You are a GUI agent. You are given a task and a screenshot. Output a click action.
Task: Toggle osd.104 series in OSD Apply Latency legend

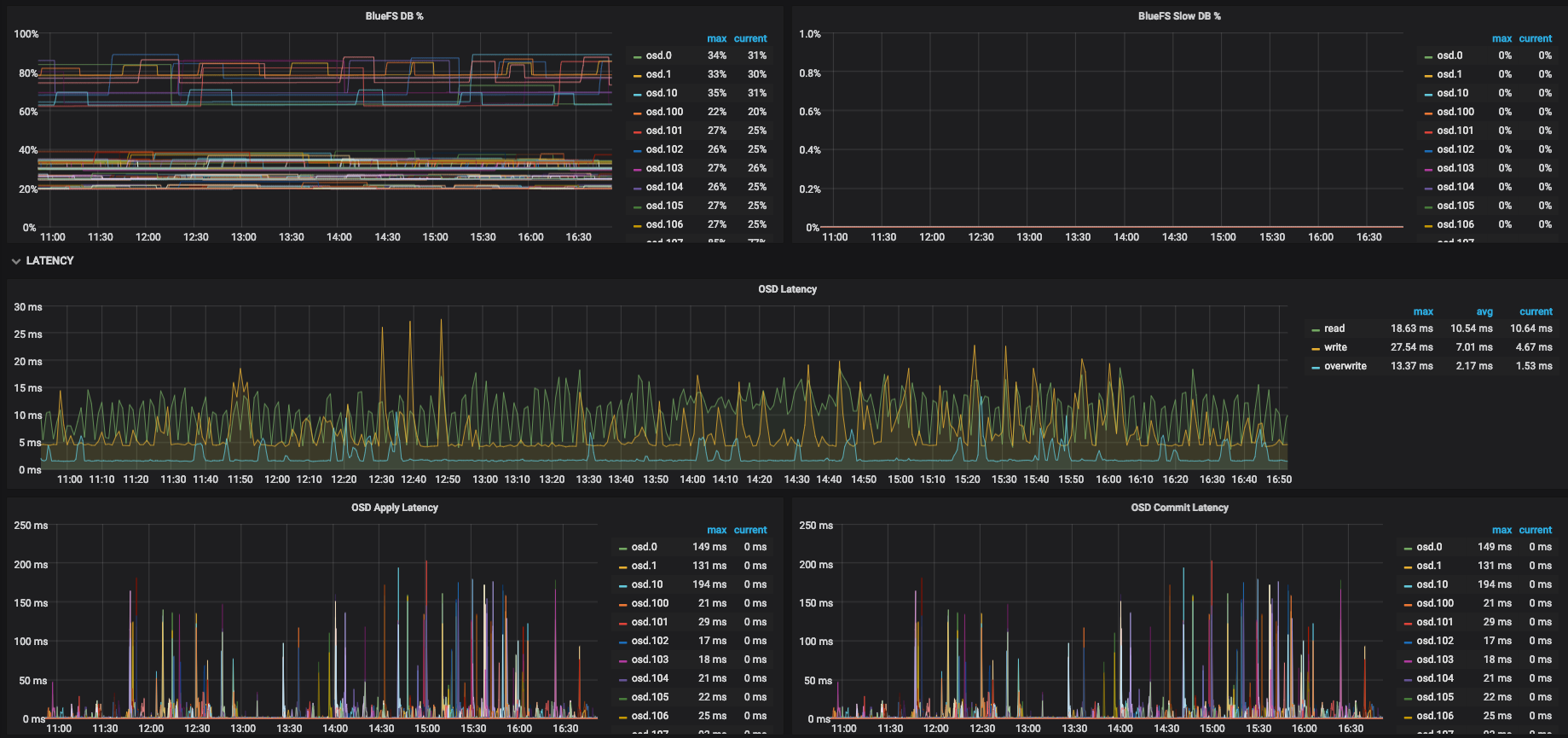[x=650, y=678]
